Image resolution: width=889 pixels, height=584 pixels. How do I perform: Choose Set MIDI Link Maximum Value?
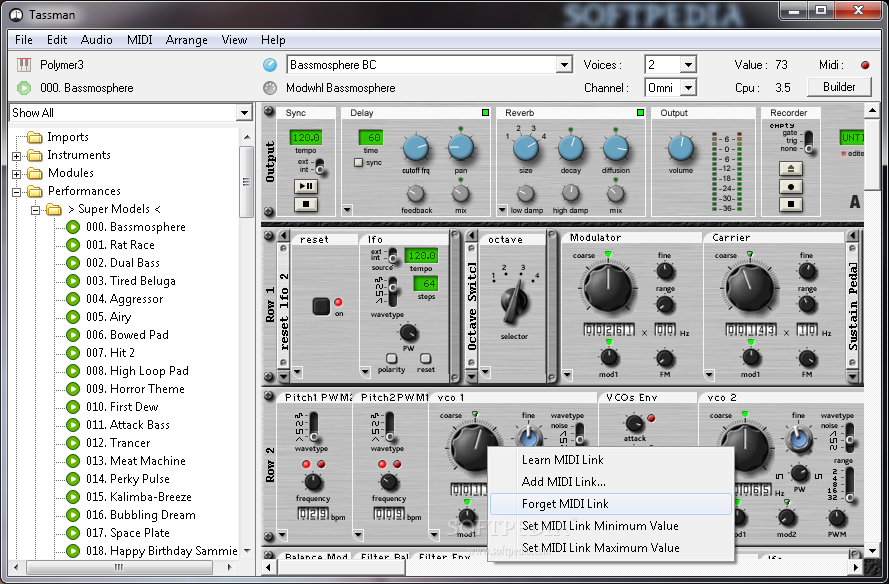pos(611,548)
